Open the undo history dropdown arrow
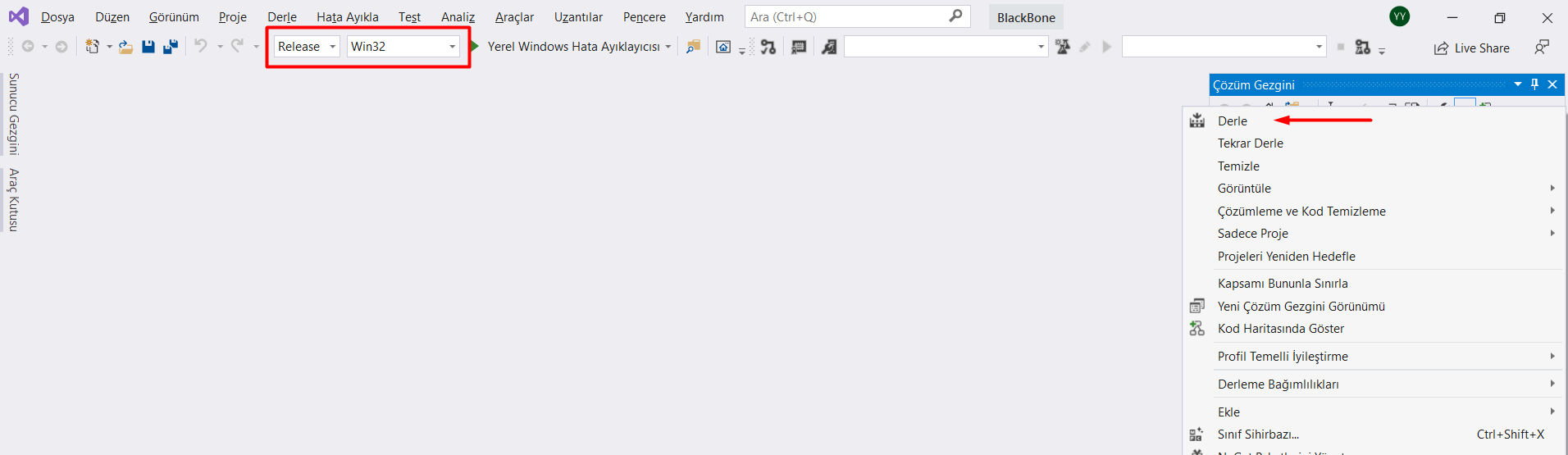Viewport: 1568px width, 455px height. [x=220, y=47]
